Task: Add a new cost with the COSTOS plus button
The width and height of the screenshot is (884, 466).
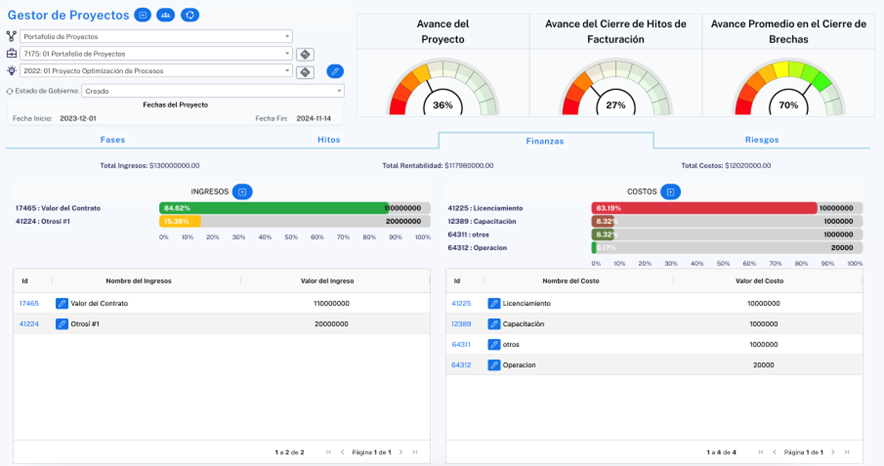Action: click(672, 191)
